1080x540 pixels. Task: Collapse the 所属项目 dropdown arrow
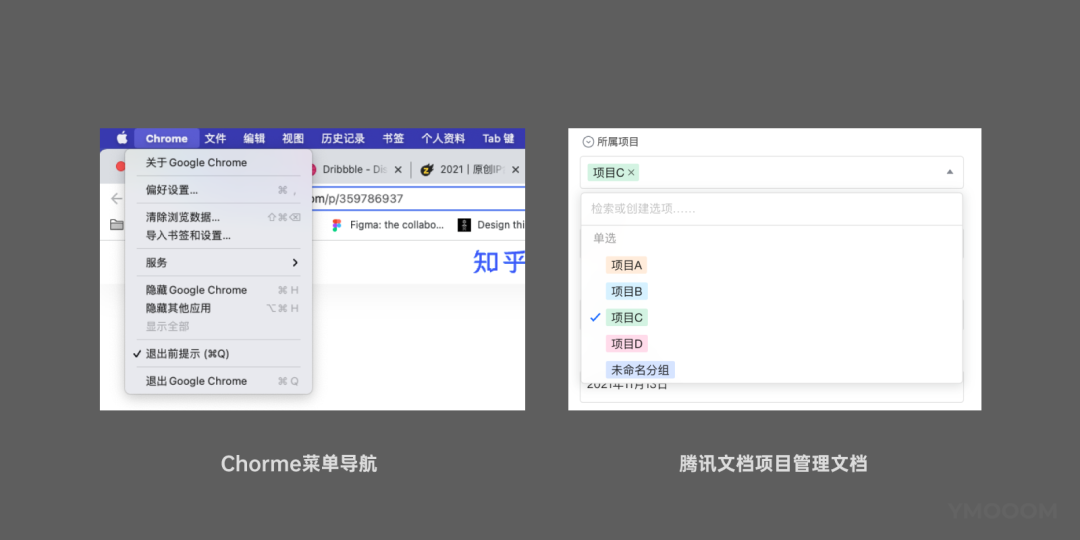click(950, 172)
